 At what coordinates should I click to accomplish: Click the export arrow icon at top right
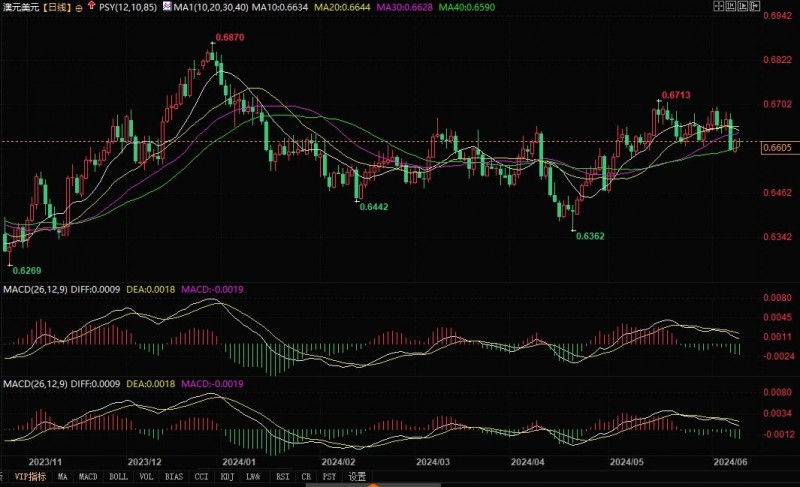coord(755,6)
